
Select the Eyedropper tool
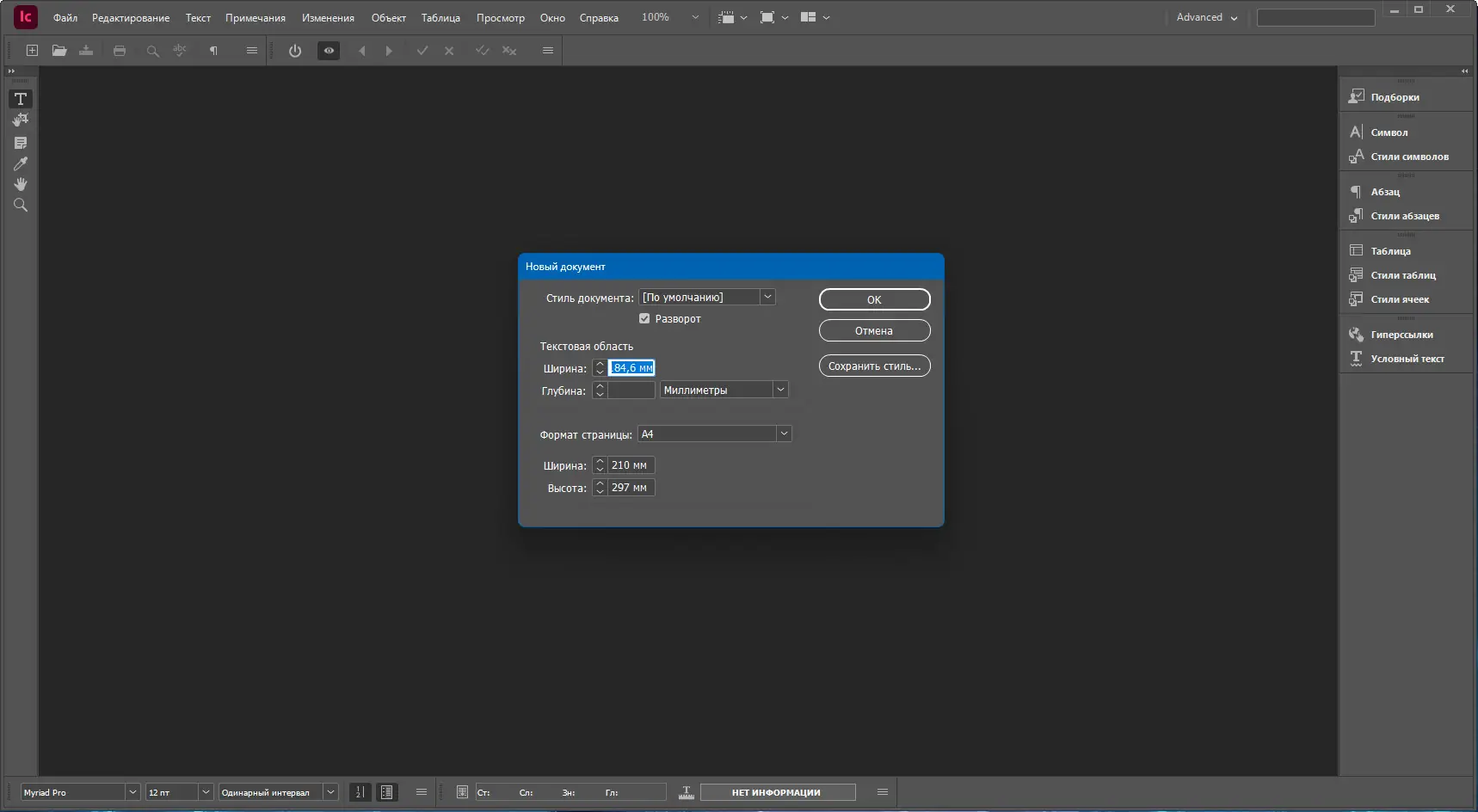[x=21, y=163]
